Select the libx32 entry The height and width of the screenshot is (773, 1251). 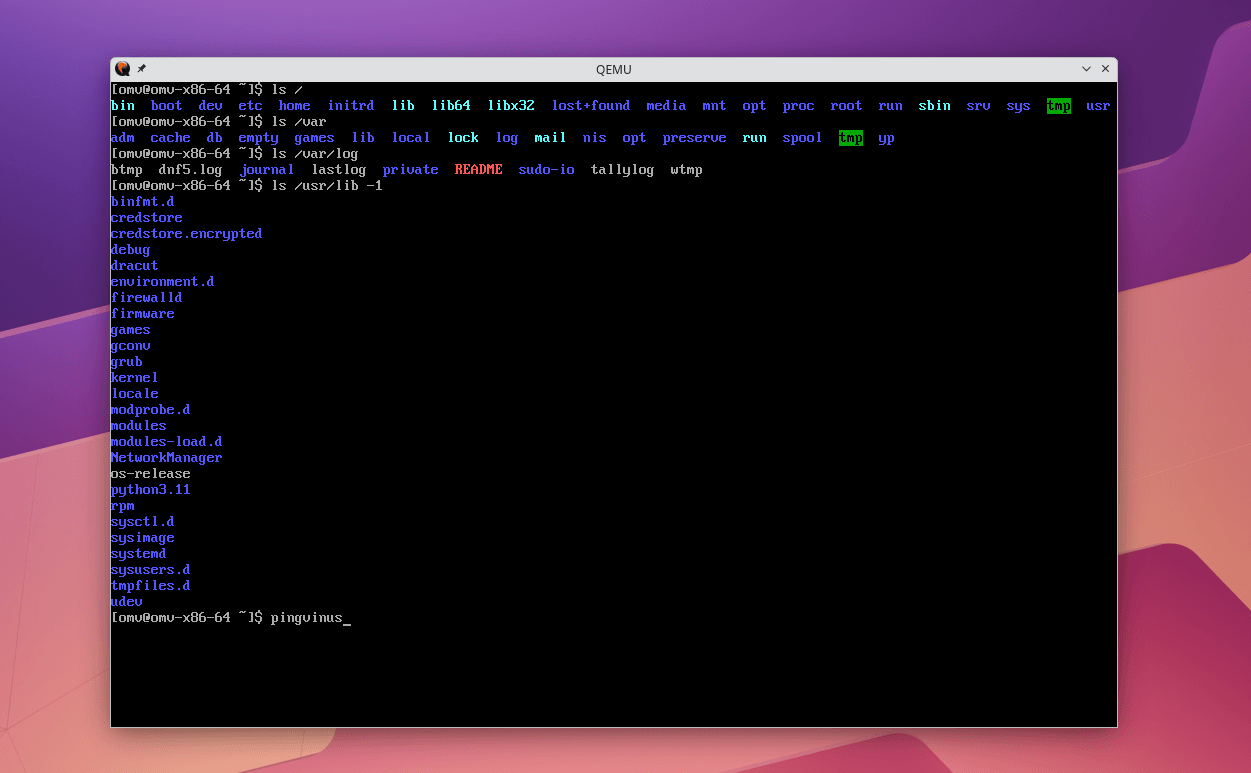point(511,106)
